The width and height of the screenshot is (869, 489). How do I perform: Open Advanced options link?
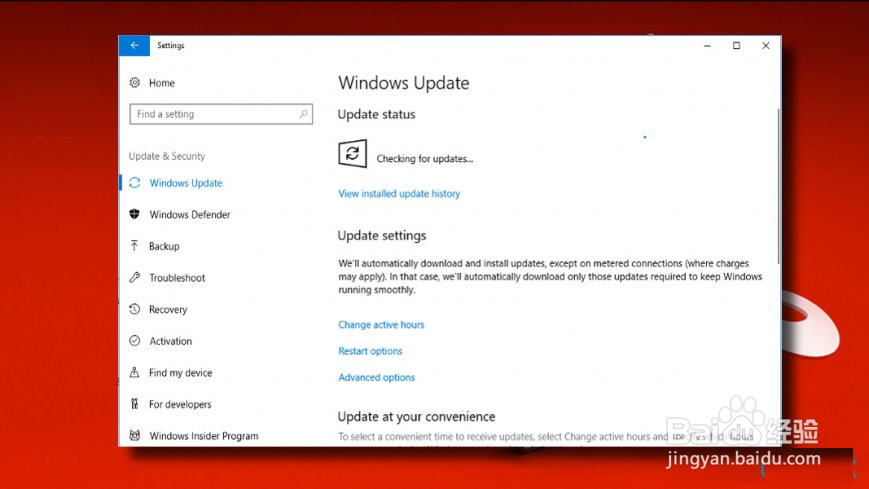(x=376, y=377)
